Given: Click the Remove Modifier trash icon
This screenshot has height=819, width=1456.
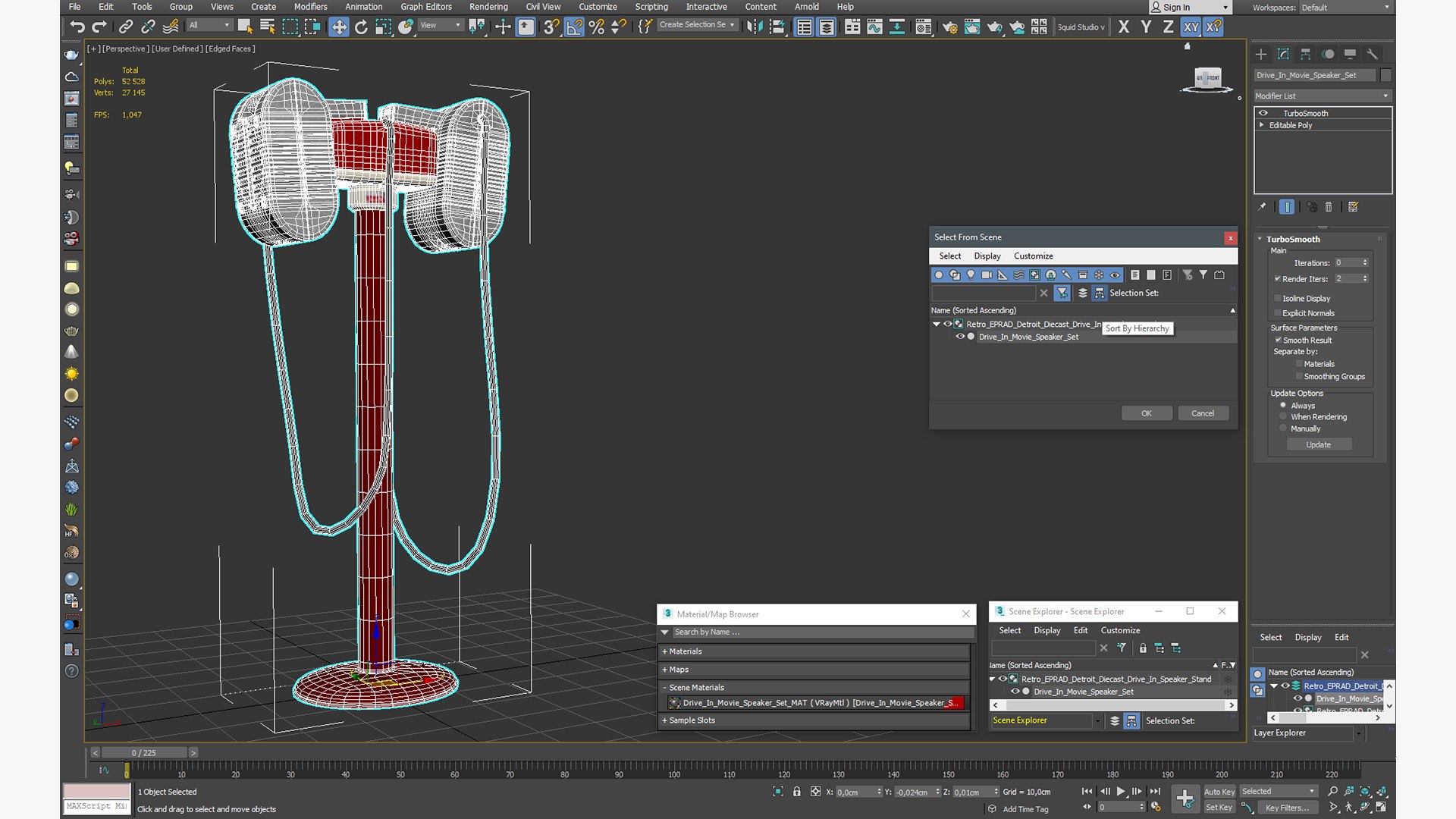Looking at the screenshot, I should pos(1329,206).
